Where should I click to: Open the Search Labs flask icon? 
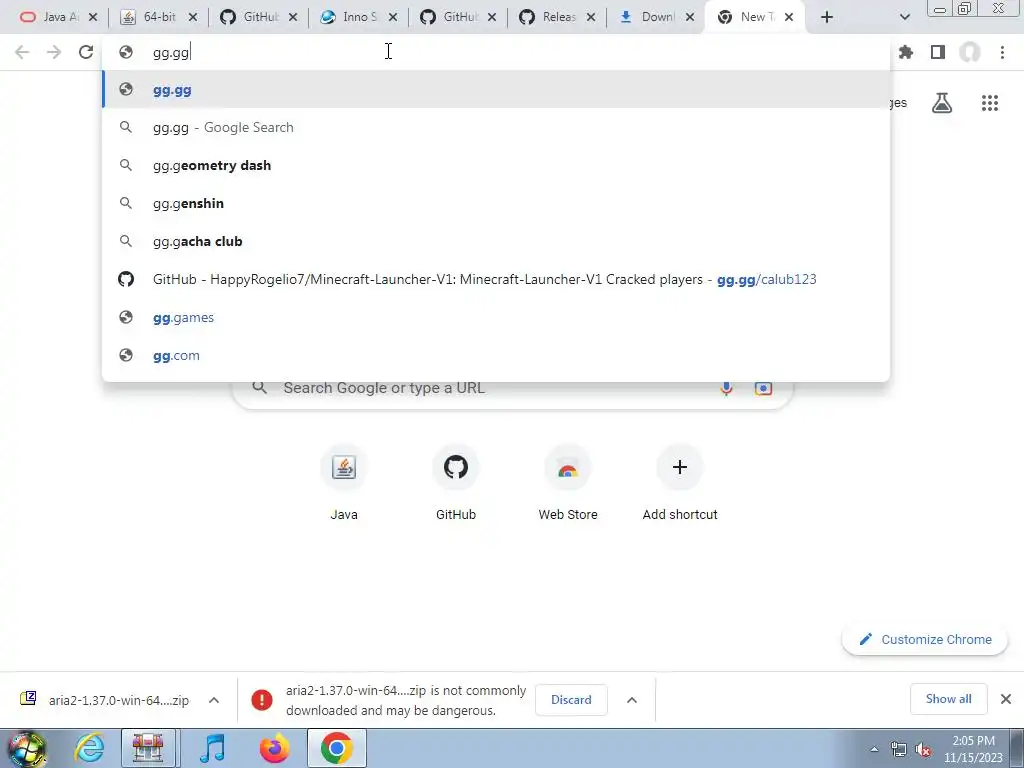coord(942,103)
